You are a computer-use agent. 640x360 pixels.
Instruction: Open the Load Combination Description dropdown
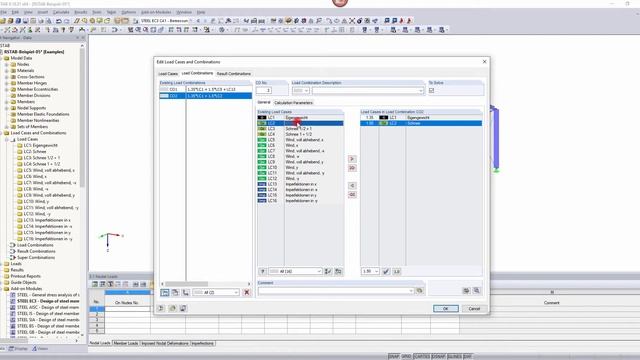pyautogui.click(x=421, y=90)
